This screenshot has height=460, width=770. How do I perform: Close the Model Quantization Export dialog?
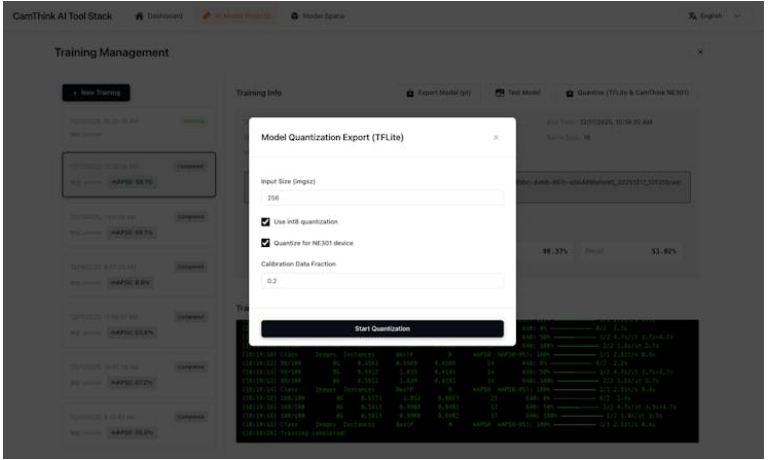point(496,137)
